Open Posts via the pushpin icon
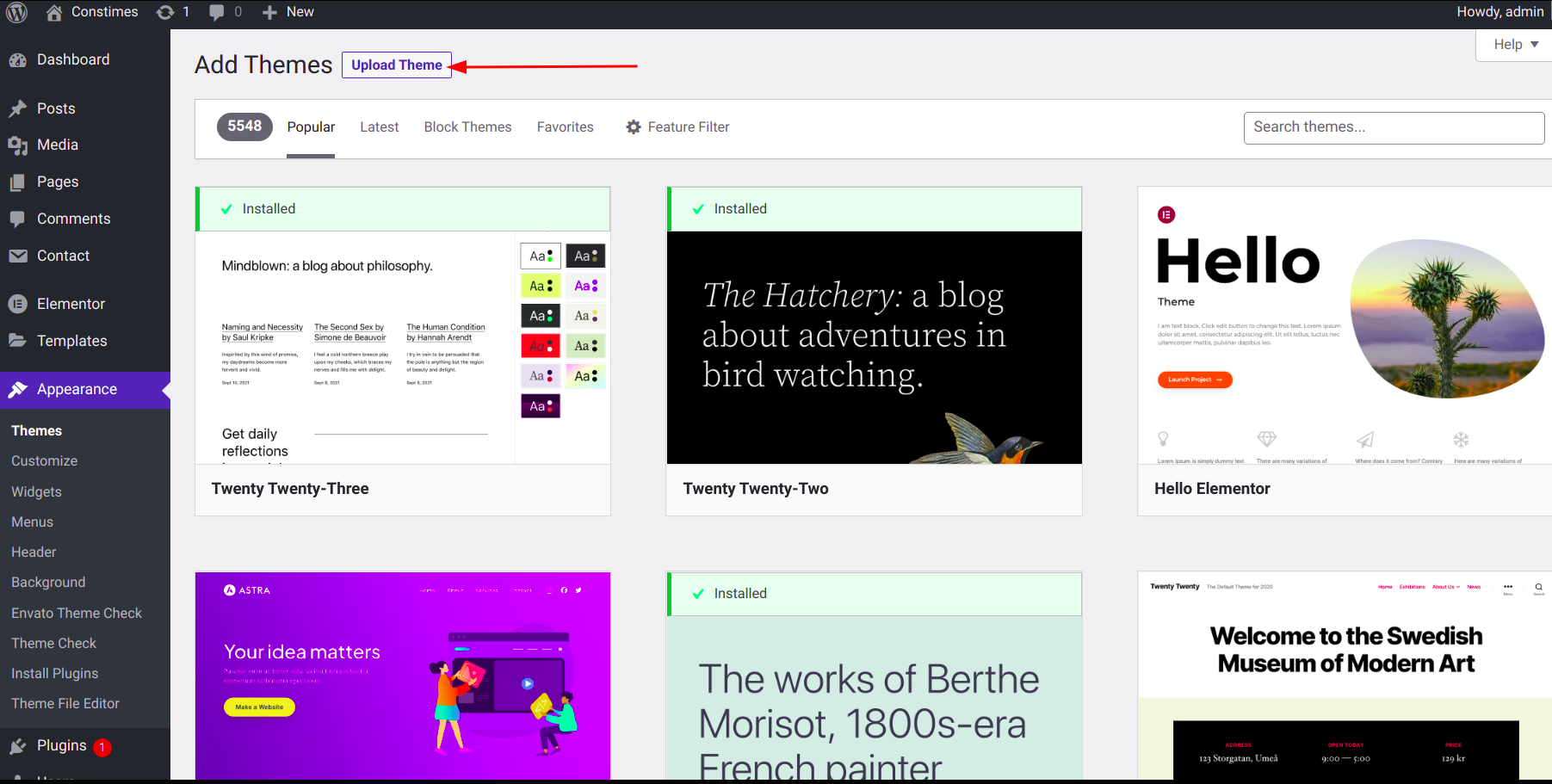 point(18,109)
